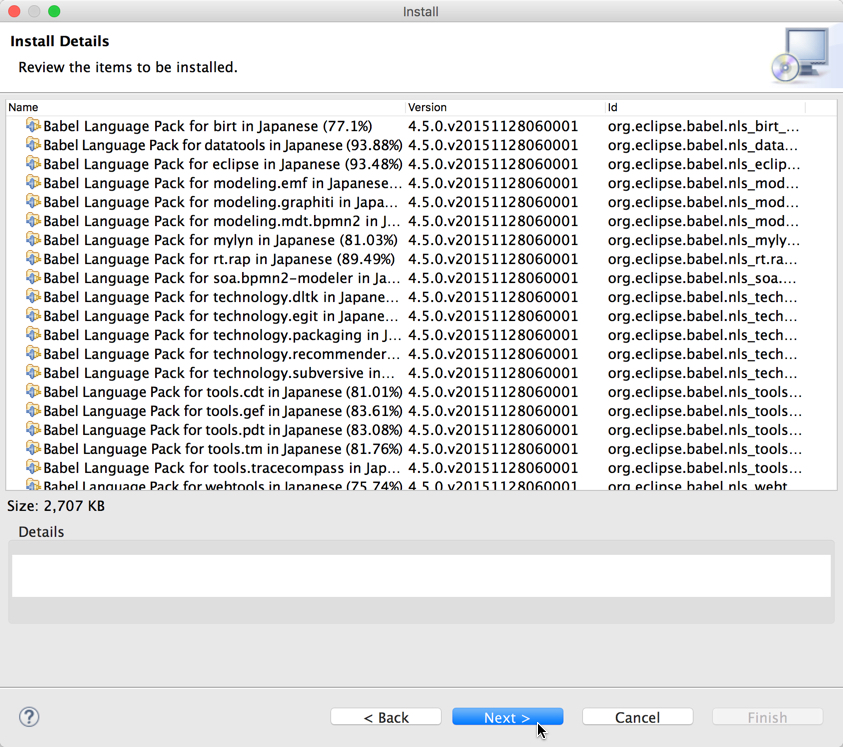The image size is (843, 747).
Task: Sort items by the Version column header
Action: click(505, 107)
